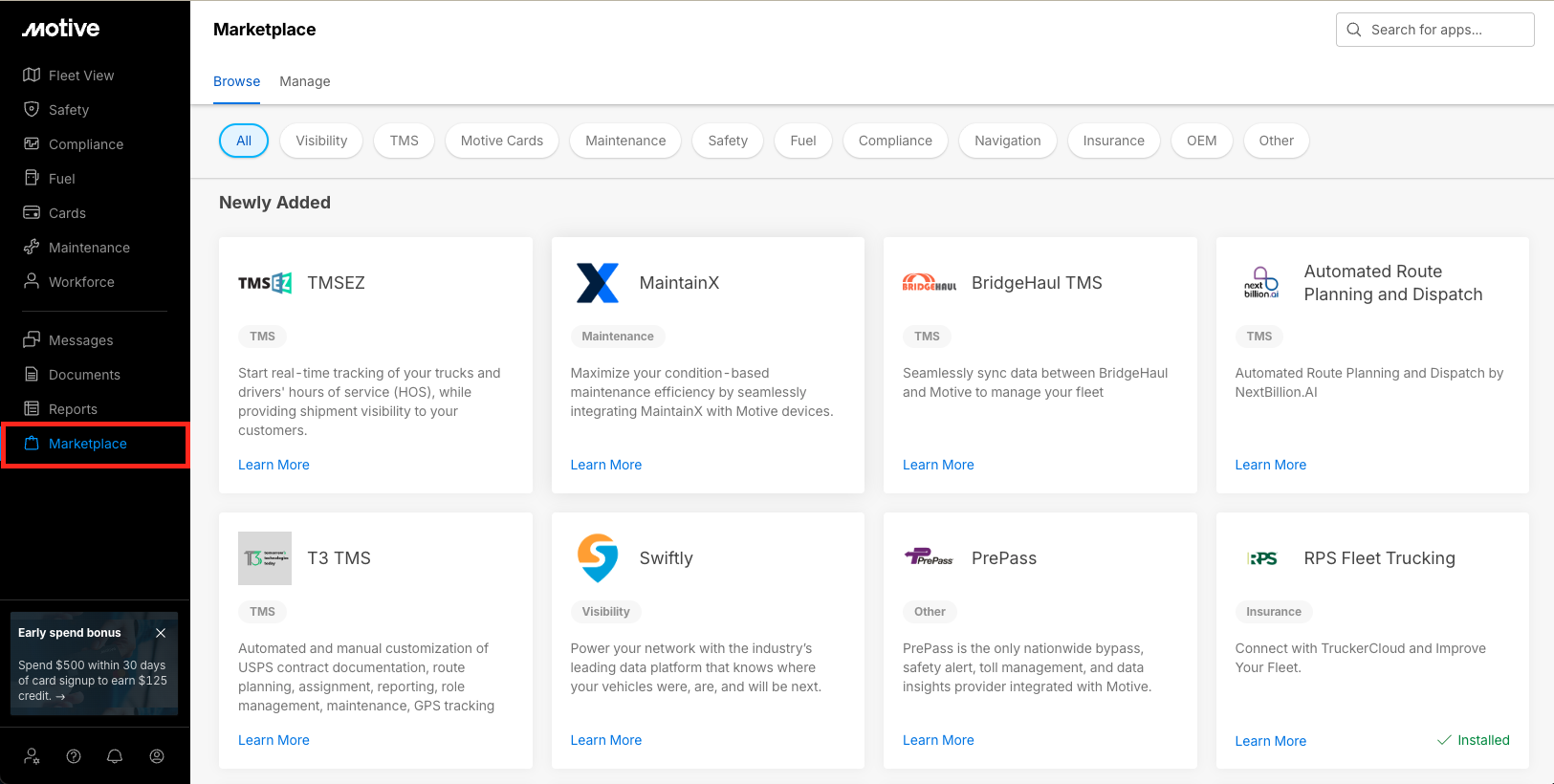
Task: Filter marketplace by OEM
Action: [1201, 141]
